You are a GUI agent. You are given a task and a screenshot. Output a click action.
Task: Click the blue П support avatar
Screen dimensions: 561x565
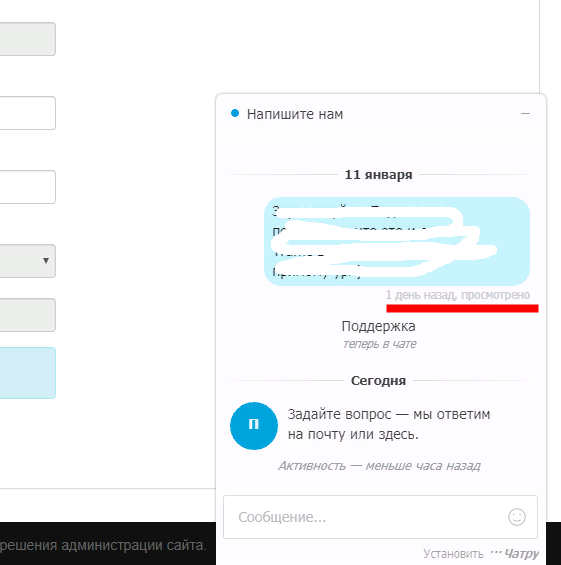[254, 426]
